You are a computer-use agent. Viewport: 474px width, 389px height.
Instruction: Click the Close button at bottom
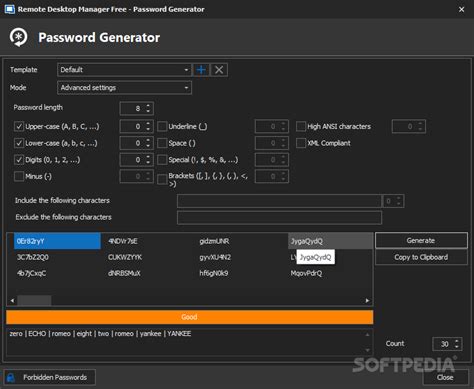coord(445,378)
